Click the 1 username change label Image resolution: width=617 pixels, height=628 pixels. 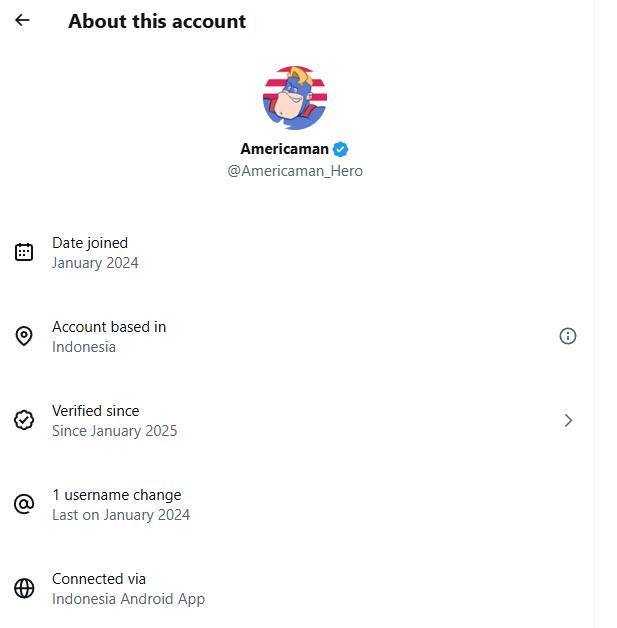[117, 495]
